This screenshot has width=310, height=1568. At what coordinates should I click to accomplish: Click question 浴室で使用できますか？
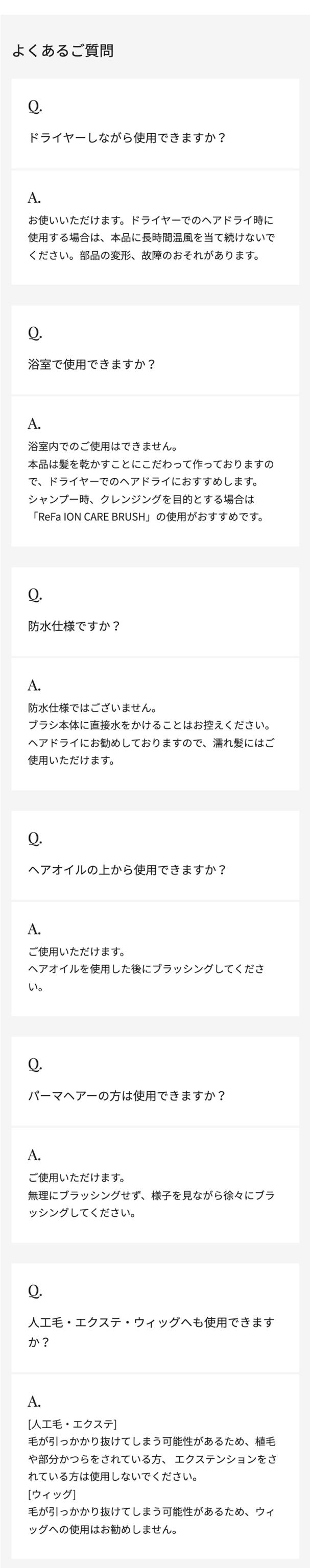pyautogui.click(x=92, y=364)
